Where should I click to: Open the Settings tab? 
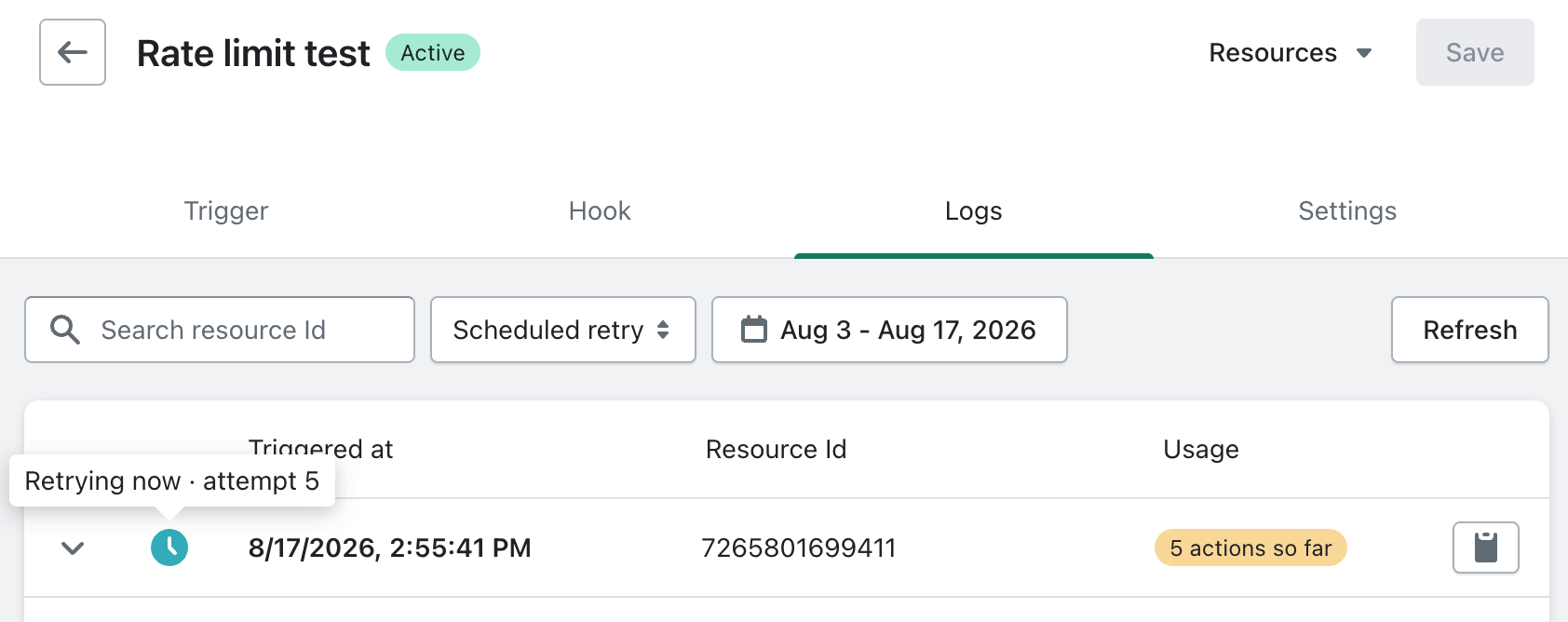point(1347,211)
